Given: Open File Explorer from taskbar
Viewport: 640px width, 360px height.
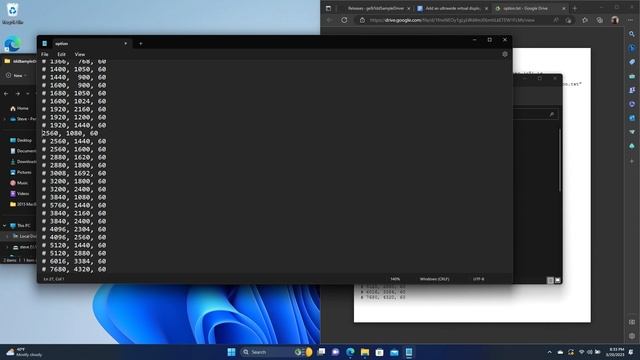Looking at the screenshot, I should 365,352.
